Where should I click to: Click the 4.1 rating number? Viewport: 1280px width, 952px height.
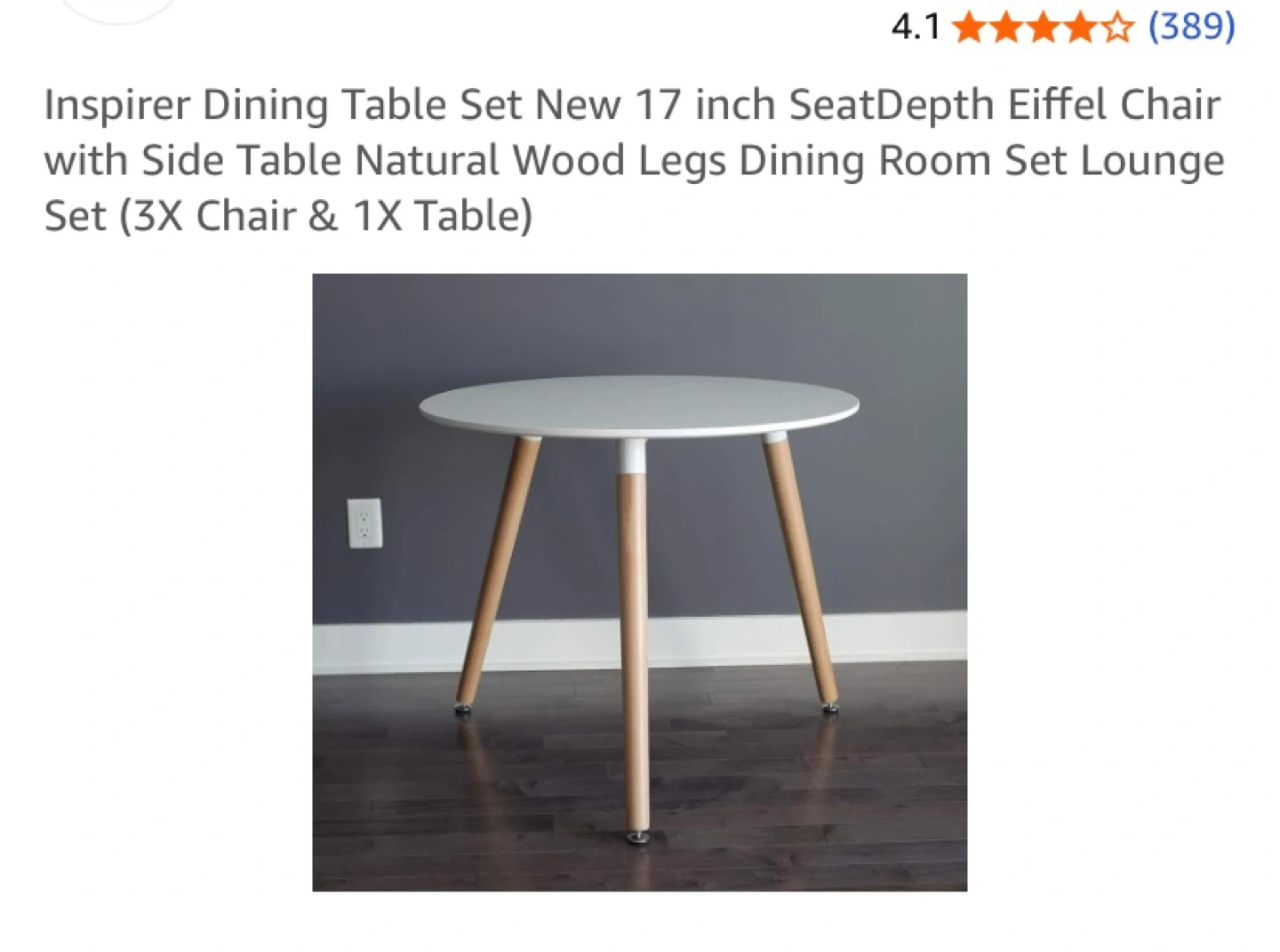pos(916,27)
